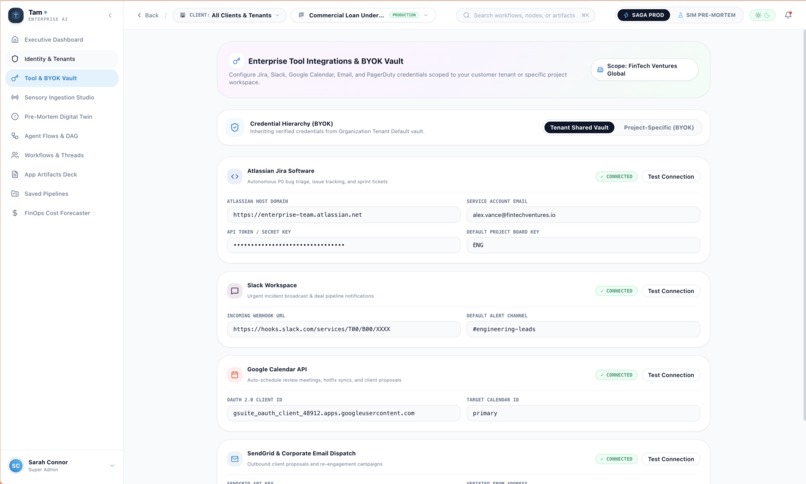Click the Jira CONNECTED status badge

[x=617, y=177]
